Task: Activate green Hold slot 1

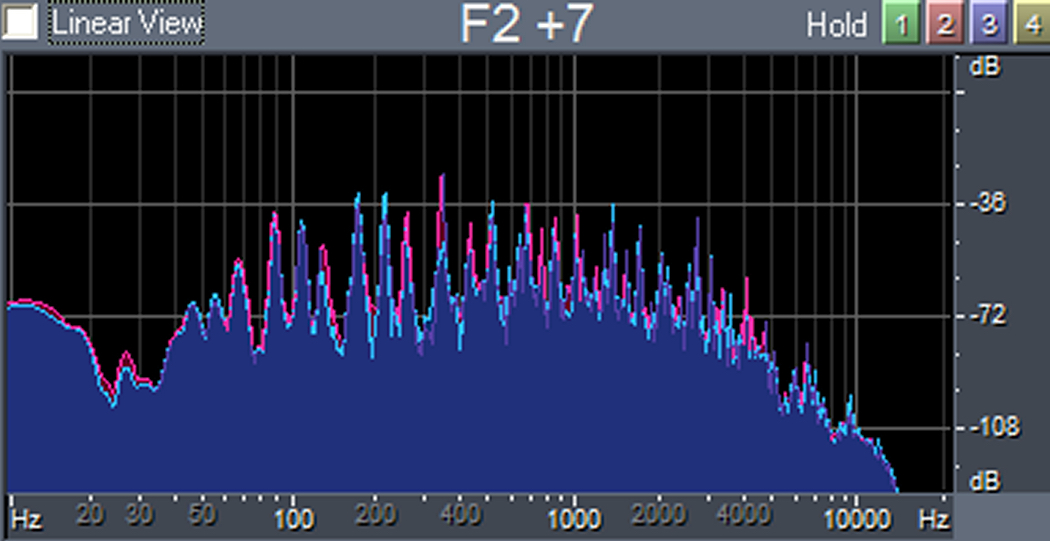Action: click(901, 24)
